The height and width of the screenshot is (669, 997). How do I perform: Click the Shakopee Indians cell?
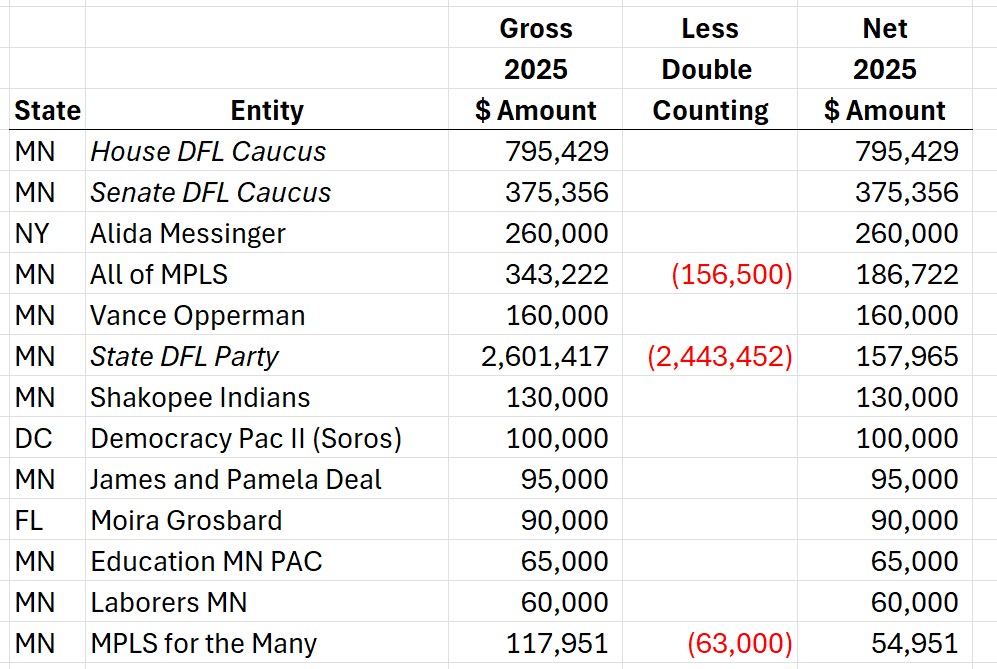point(266,397)
